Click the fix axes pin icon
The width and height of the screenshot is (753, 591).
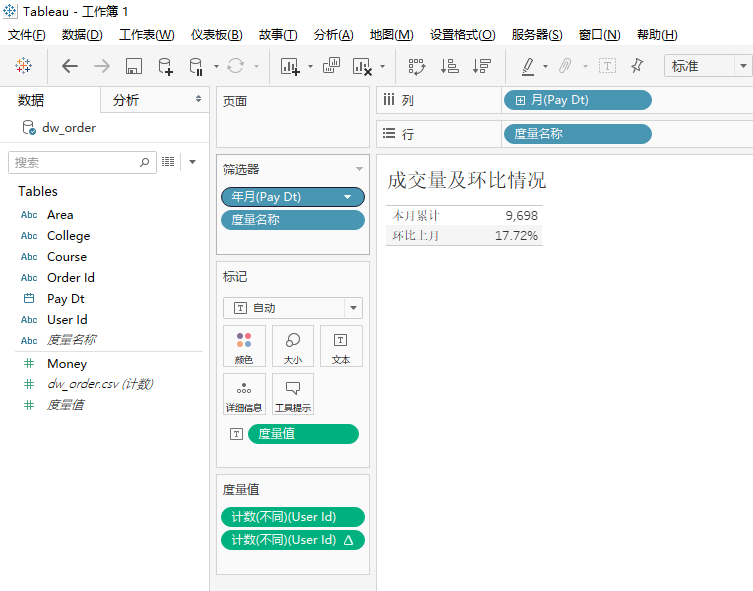(637, 66)
